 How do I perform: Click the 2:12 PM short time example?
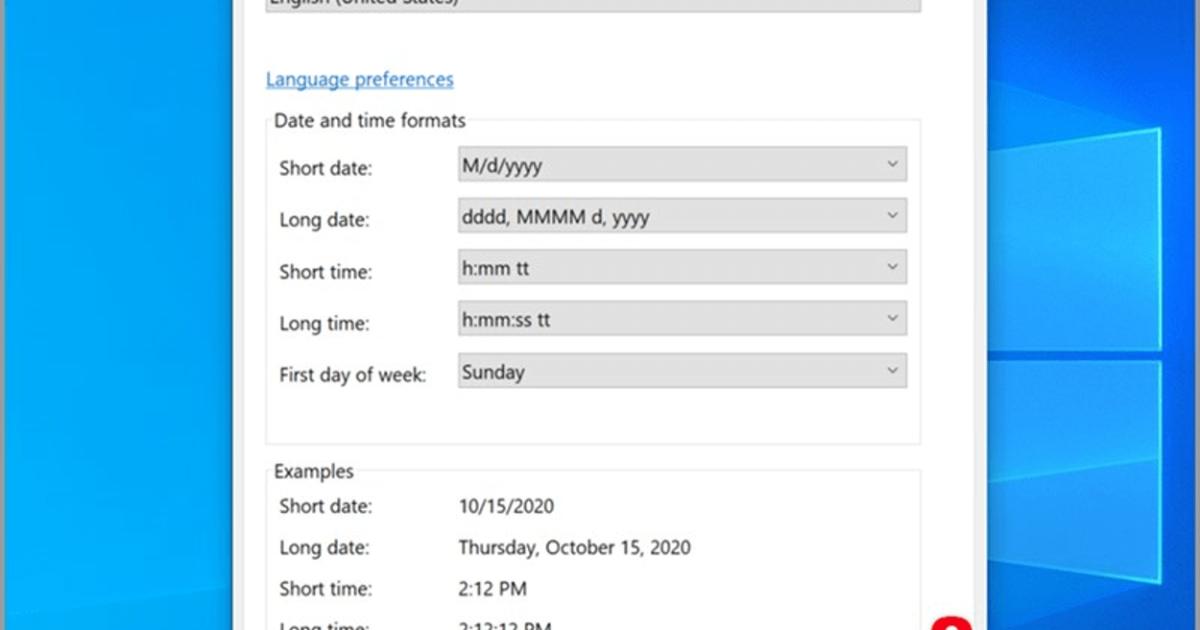click(x=492, y=588)
